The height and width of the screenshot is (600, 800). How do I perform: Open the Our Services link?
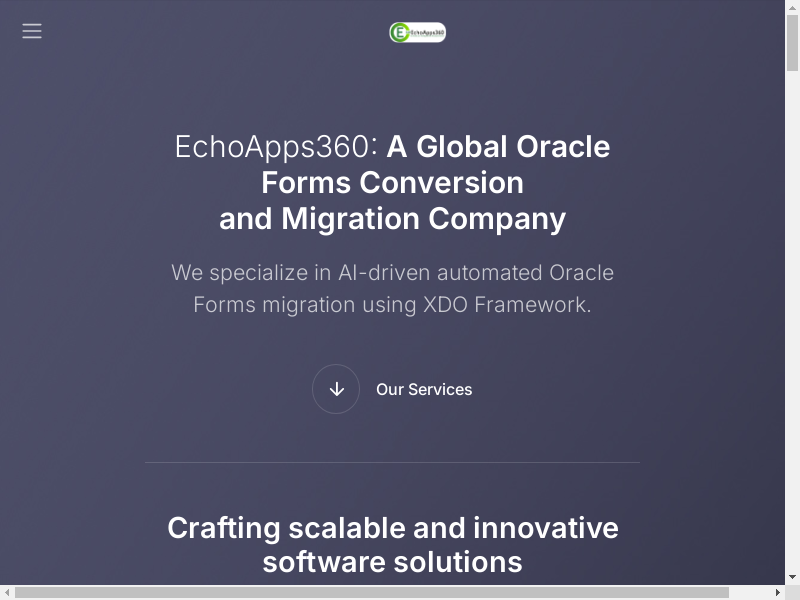click(424, 390)
